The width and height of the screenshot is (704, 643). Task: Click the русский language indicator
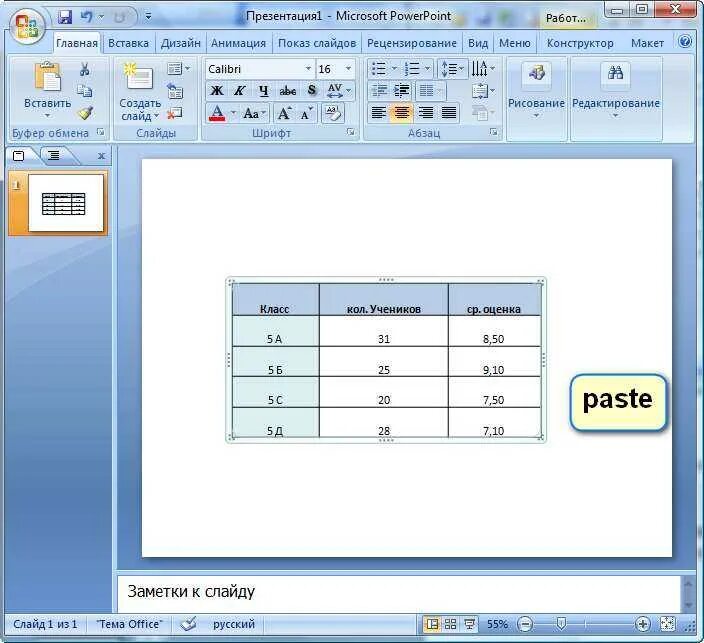coord(233,624)
